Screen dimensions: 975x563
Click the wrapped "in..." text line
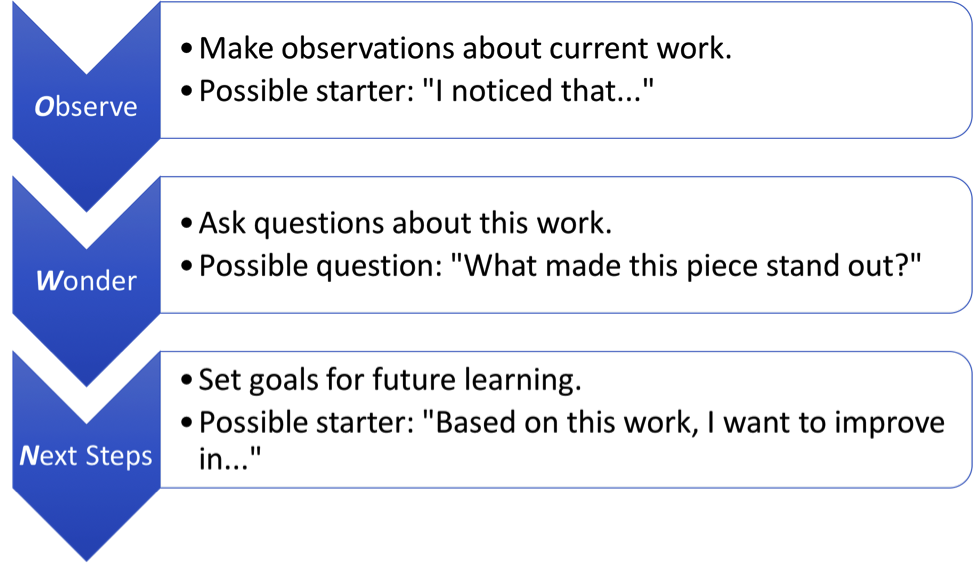230,459
